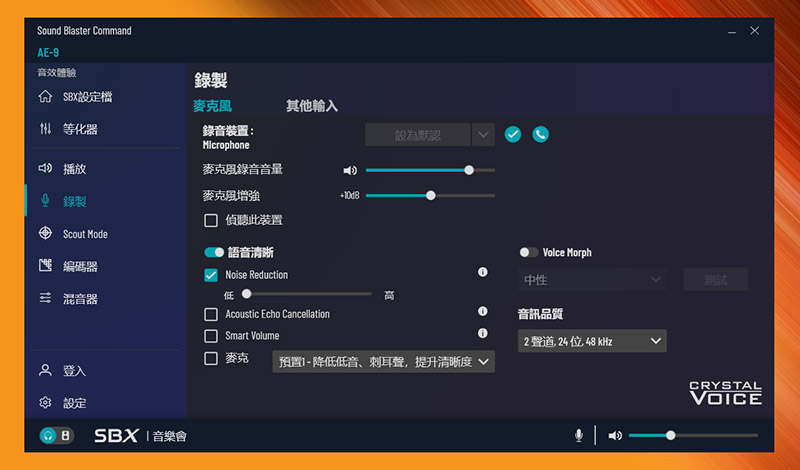Click bottom bar microphone icon
This screenshot has height=470, width=800.
(x=579, y=435)
